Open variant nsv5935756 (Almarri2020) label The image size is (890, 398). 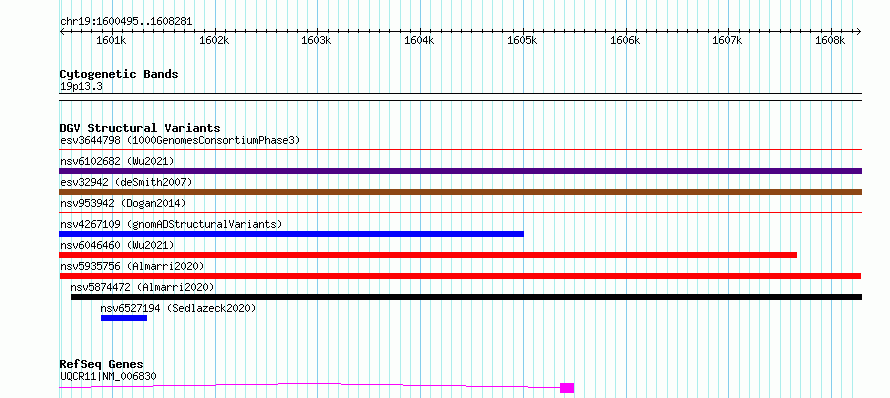132,266
